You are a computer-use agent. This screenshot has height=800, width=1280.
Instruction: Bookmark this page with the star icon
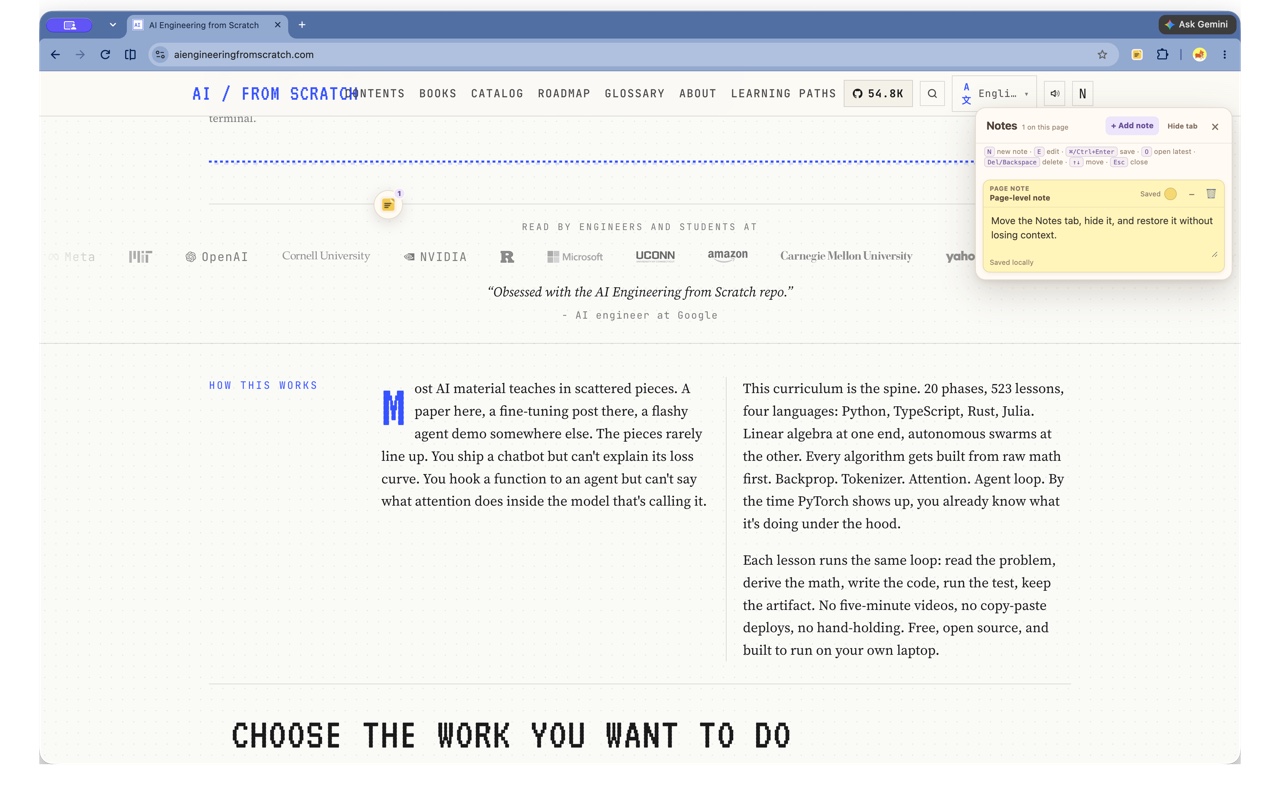(x=1102, y=55)
